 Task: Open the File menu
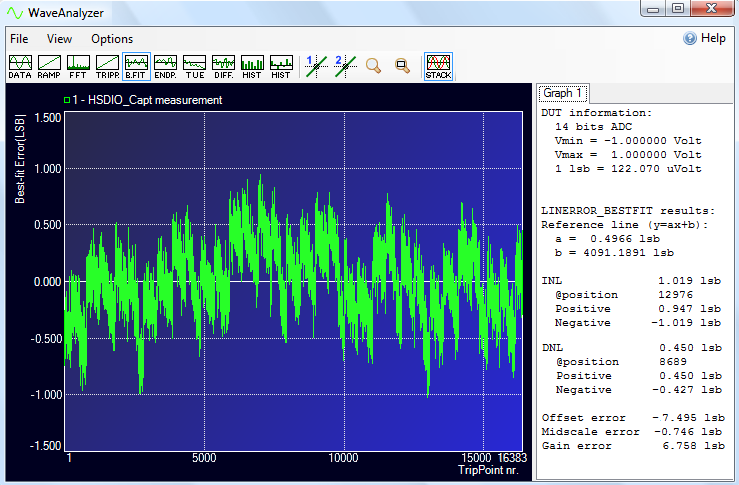click(x=19, y=39)
